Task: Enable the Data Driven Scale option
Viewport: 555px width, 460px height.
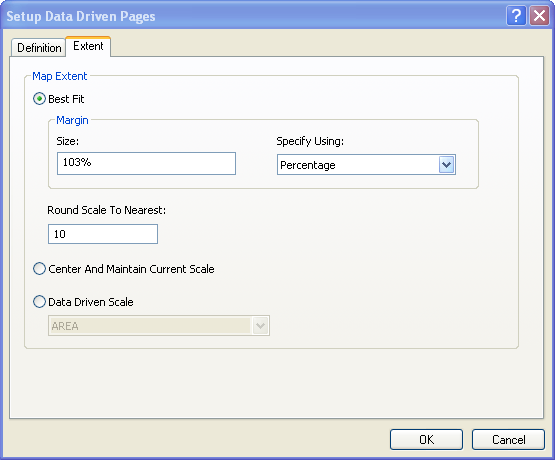Action: tap(39, 302)
